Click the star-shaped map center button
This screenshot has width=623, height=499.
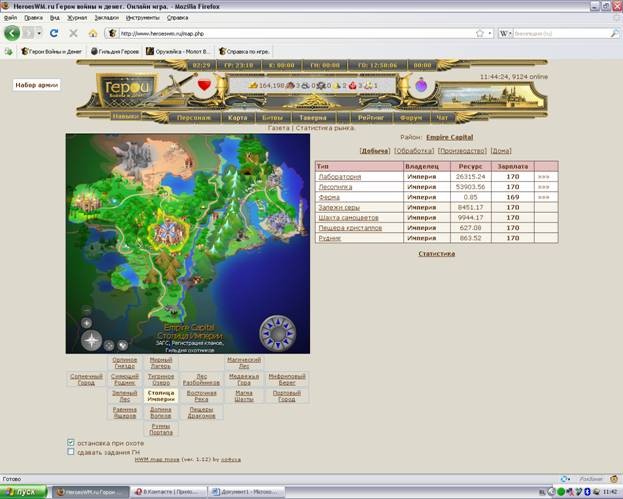(x=92, y=341)
